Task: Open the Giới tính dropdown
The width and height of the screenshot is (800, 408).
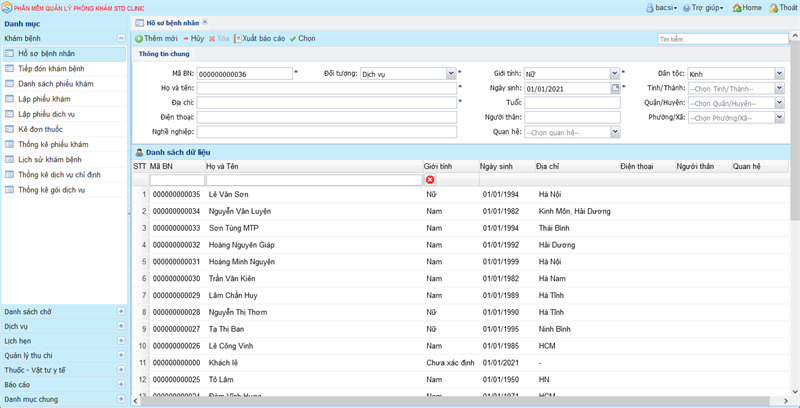Action: click(x=615, y=73)
